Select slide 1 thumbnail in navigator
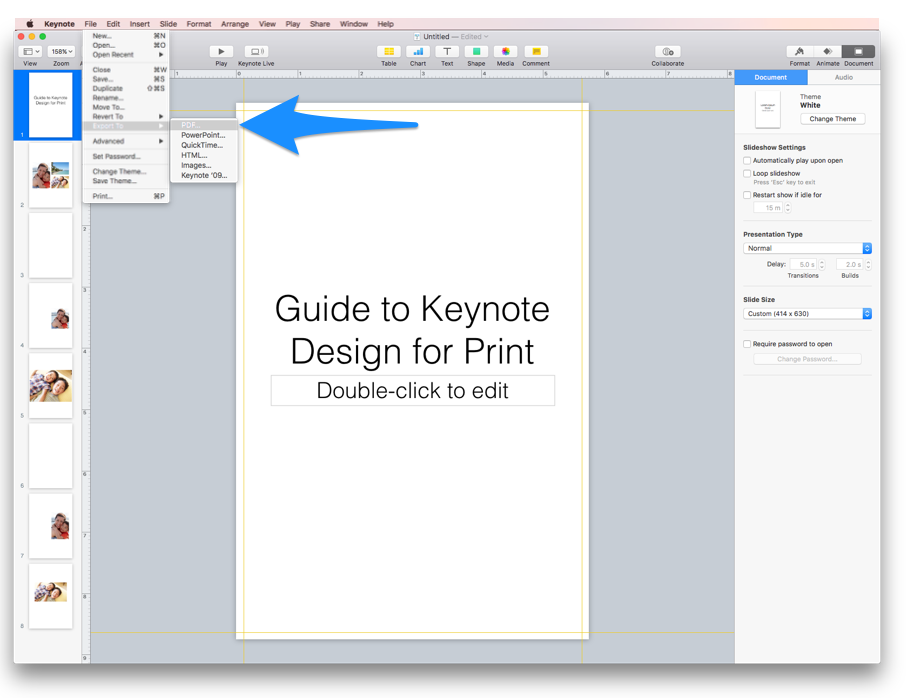This screenshot has height=698, width=908. pyautogui.click(x=50, y=105)
